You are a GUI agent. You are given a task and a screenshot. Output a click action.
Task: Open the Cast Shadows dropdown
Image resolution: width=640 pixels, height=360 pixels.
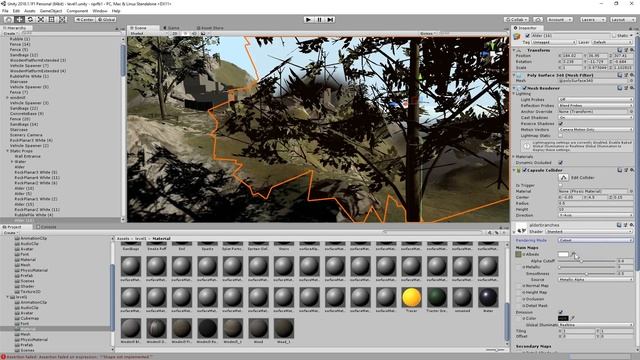point(596,117)
